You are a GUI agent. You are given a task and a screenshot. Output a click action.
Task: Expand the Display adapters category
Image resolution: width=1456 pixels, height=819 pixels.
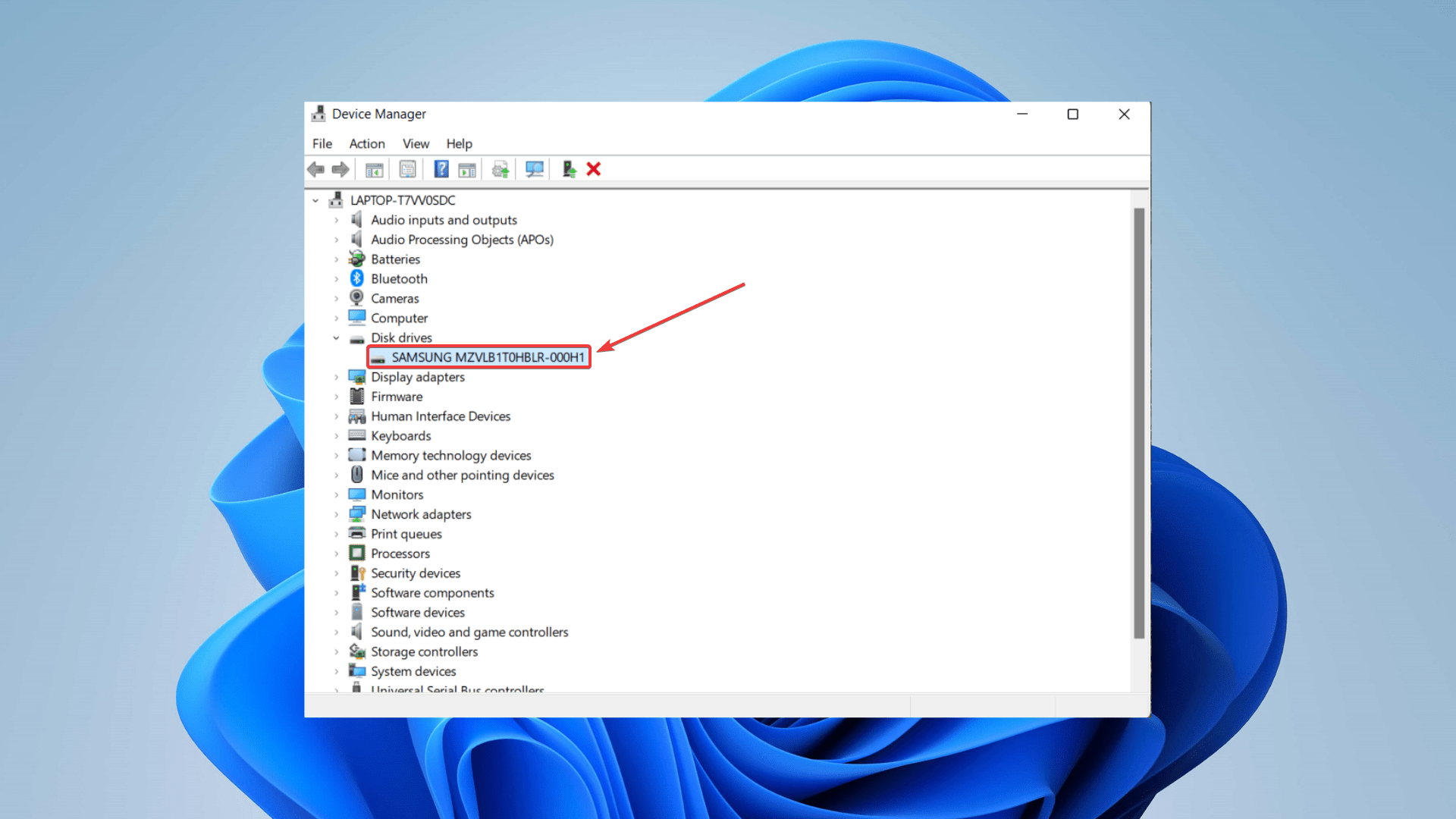point(335,377)
